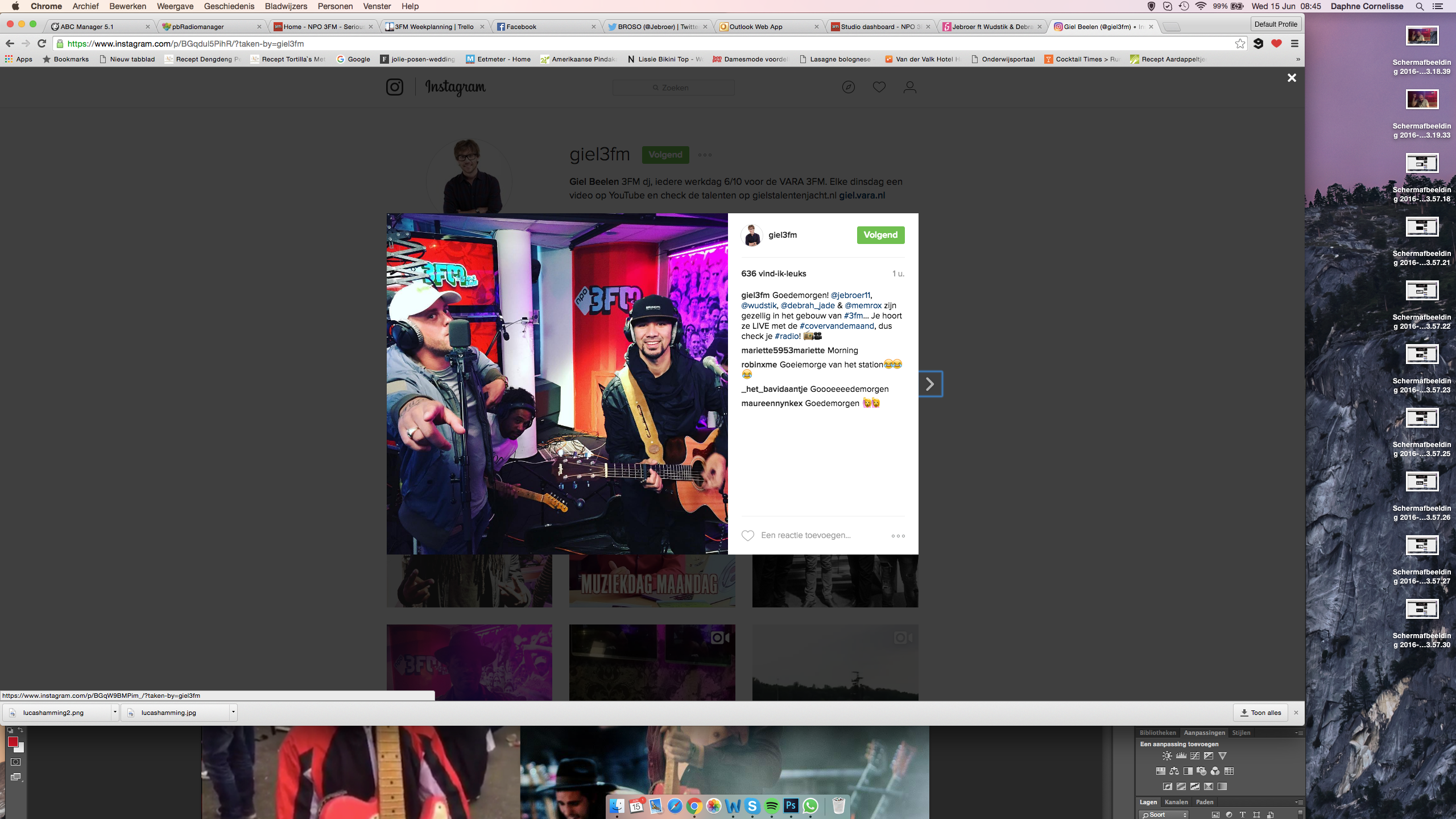Screen dimensions: 1456x819
Task: Click the Toon alles downloads button
Action: [x=1261, y=712]
